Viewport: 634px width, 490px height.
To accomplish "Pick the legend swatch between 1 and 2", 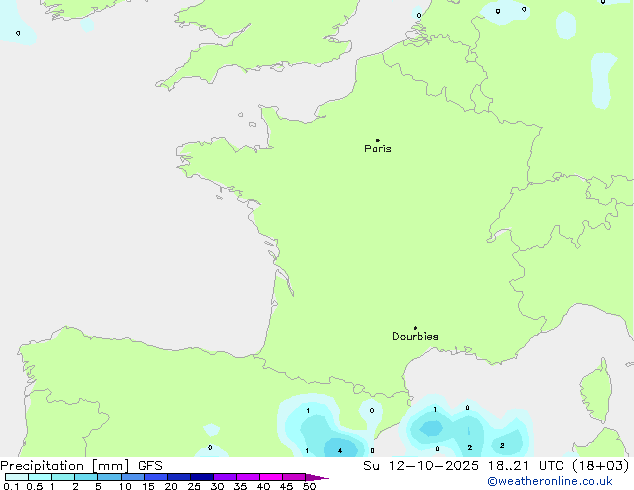I will pyautogui.click(x=63, y=477).
